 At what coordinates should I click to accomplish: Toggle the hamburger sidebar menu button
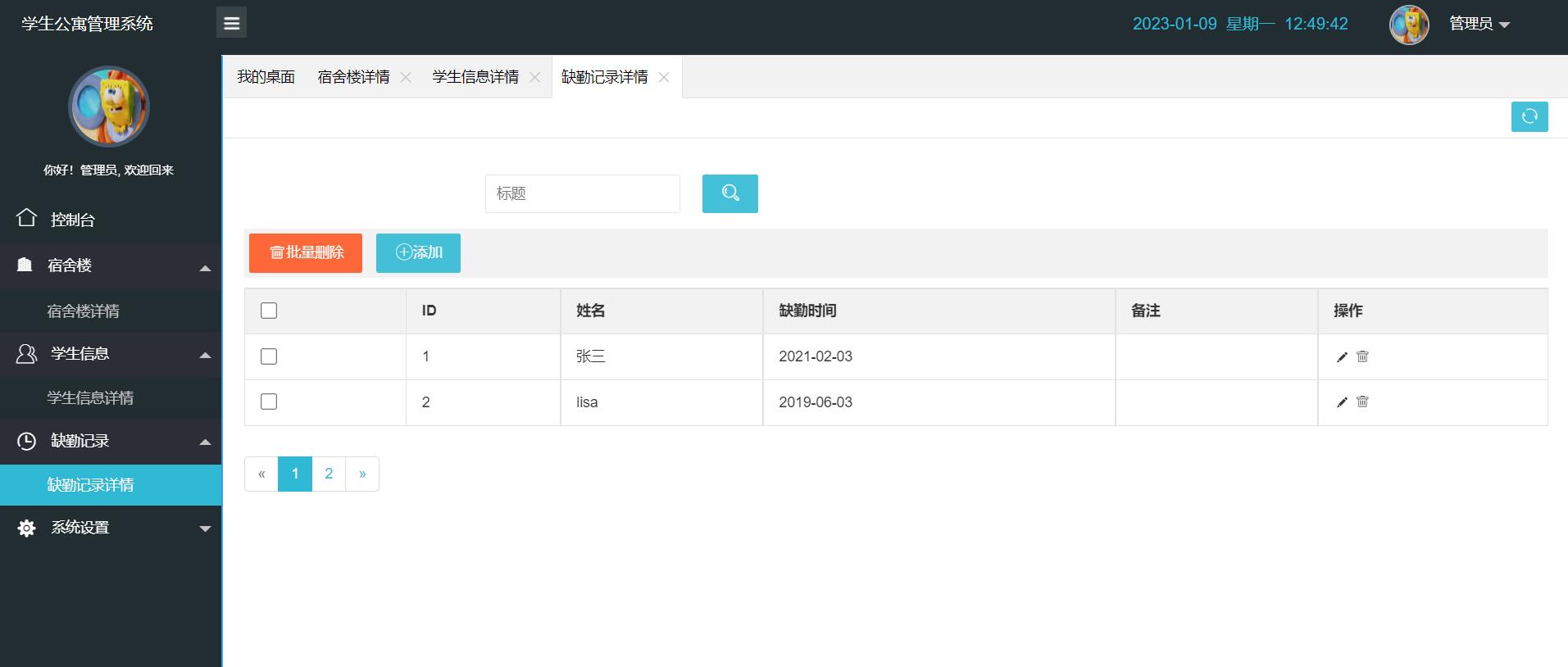pyautogui.click(x=231, y=23)
